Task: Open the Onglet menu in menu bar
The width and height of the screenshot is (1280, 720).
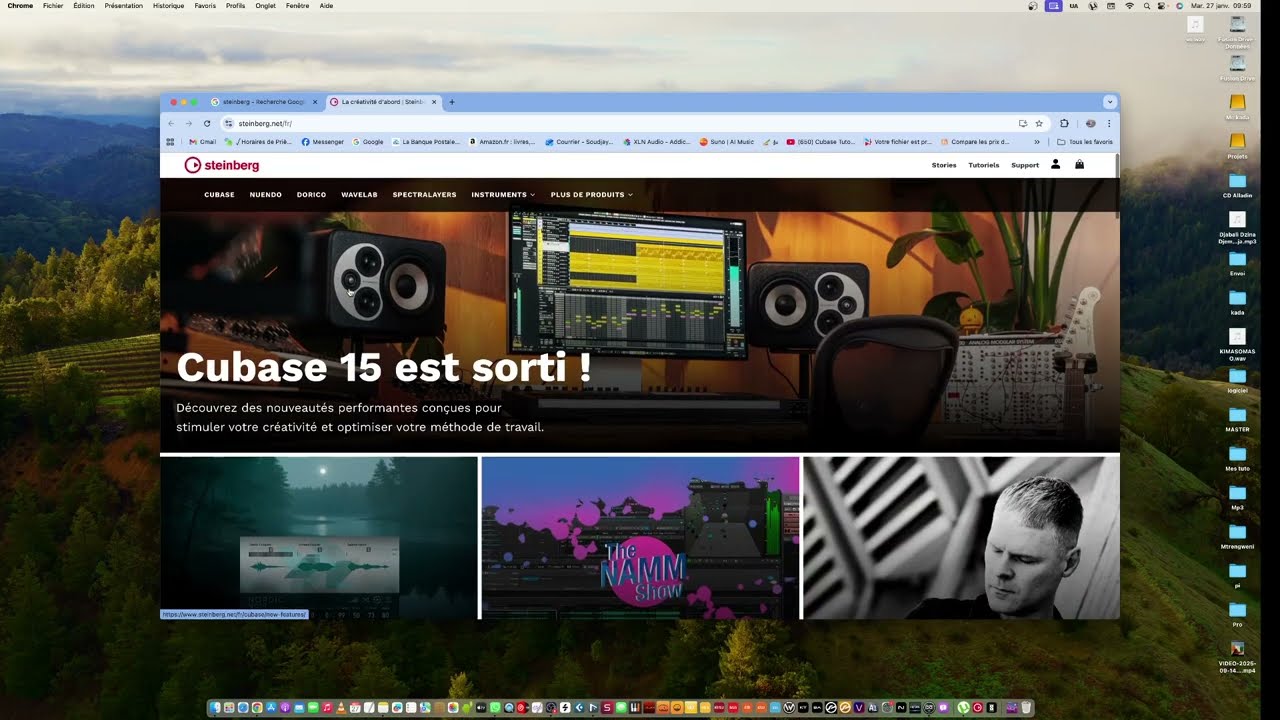Action: 265,6
